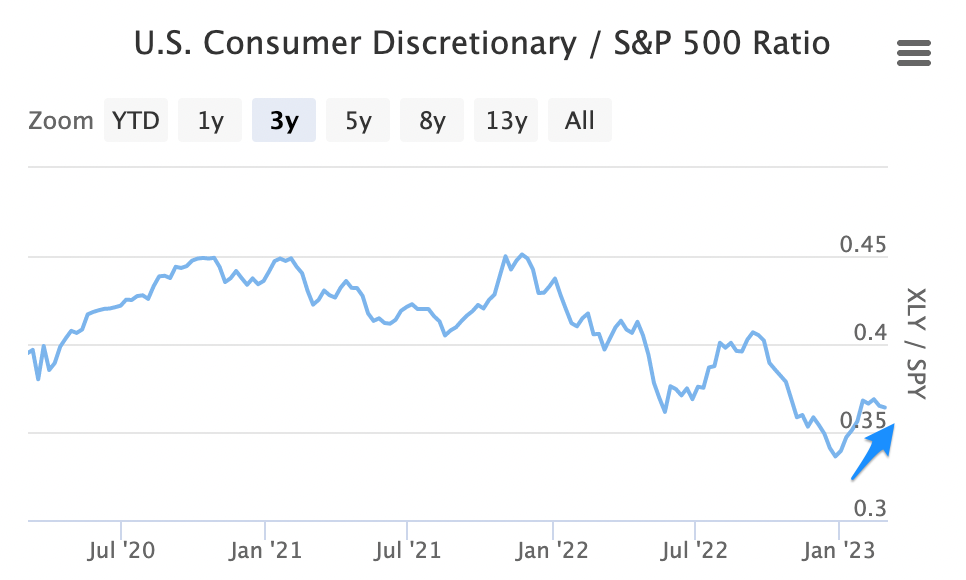The image size is (966, 580).
Task: Click the 0.45 y-axis label
Action: (x=863, y=245)
